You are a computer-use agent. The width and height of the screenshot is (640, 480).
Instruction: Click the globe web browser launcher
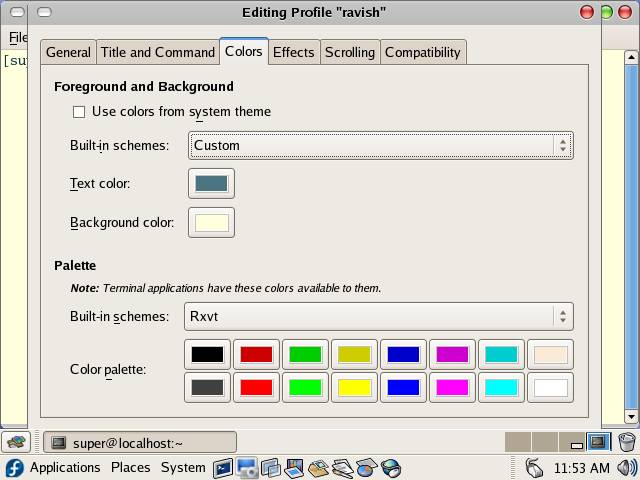pyautogui.click(x=392, y=467)
